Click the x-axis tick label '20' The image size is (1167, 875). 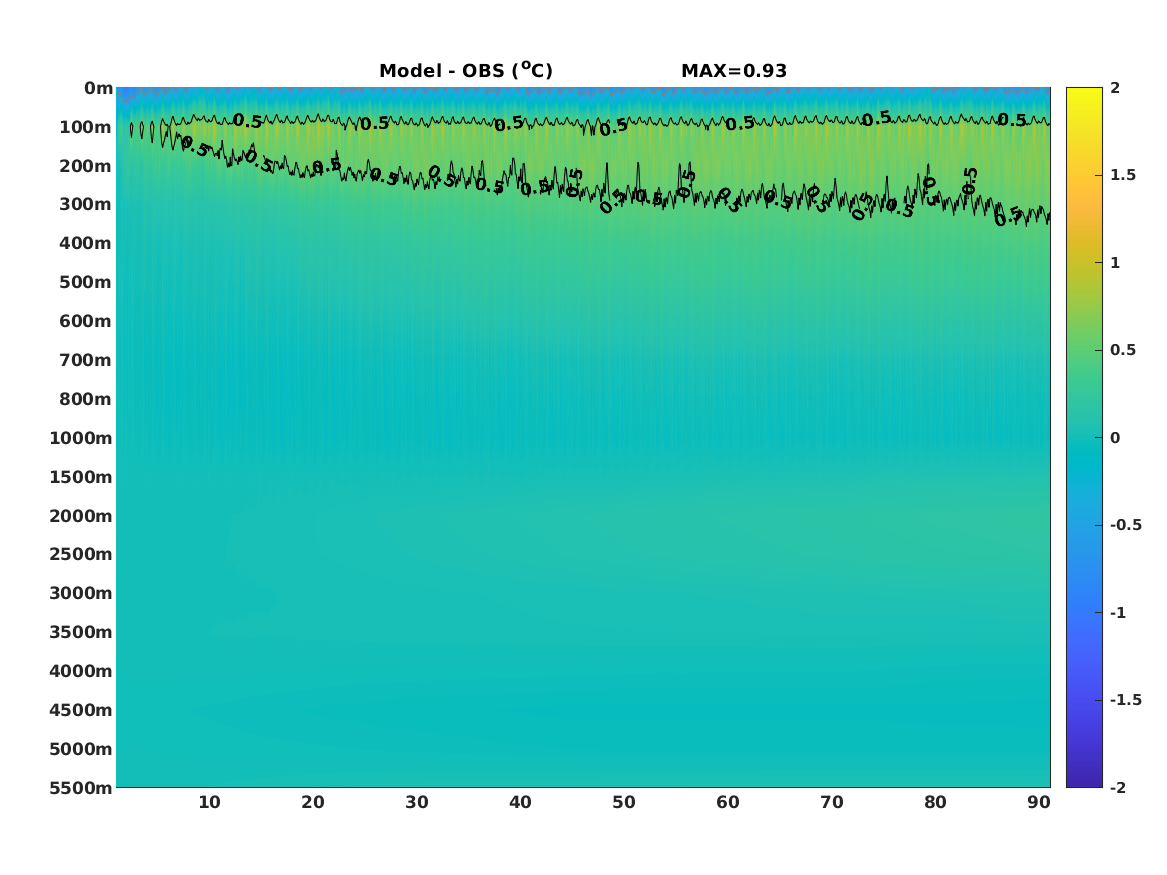[x=313, y=802]
